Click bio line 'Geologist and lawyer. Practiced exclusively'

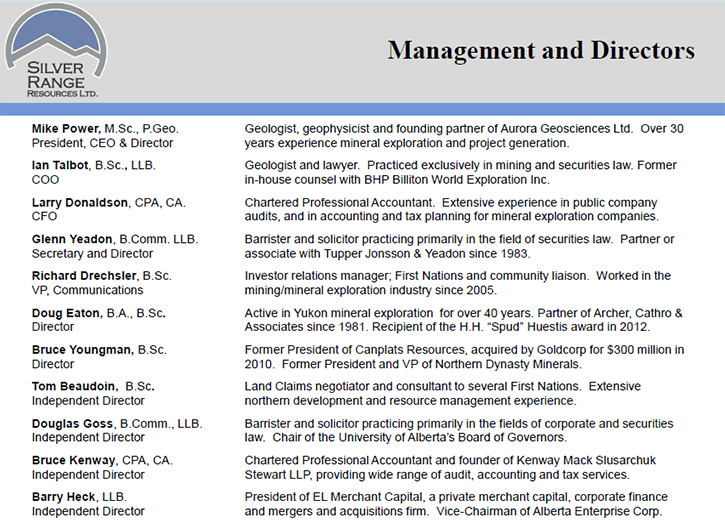[x=460, y=165]
